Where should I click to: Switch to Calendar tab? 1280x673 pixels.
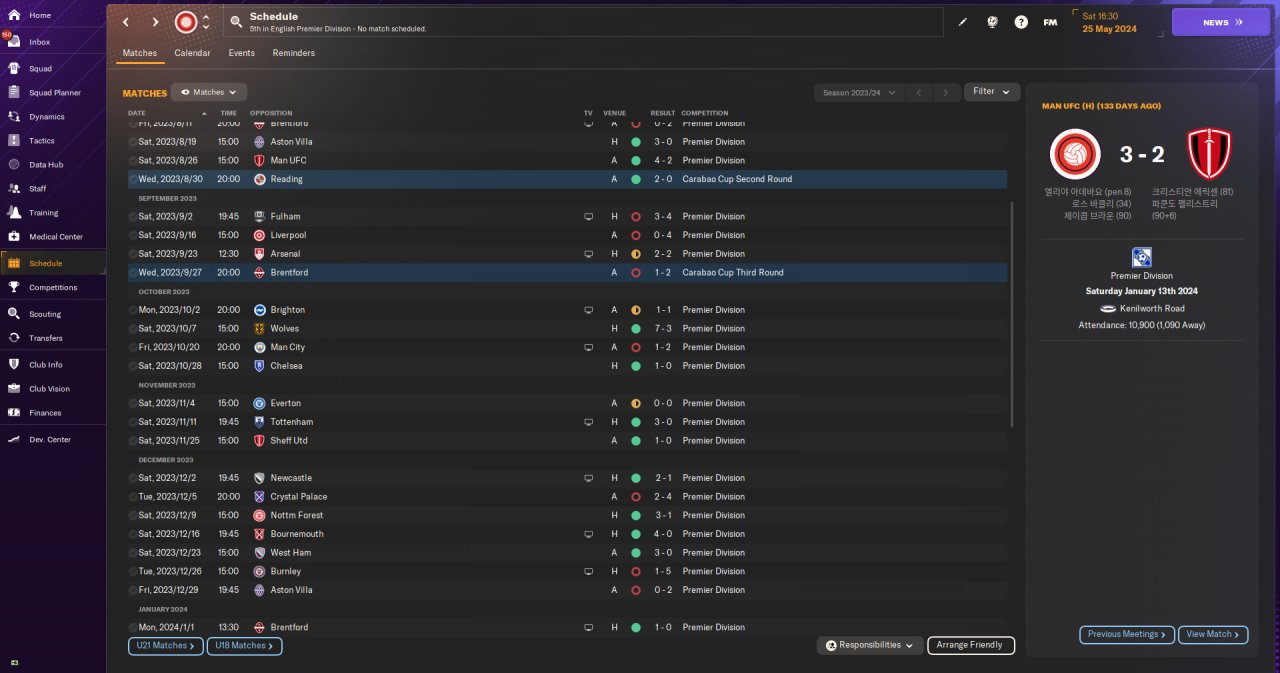click(192, 53)
